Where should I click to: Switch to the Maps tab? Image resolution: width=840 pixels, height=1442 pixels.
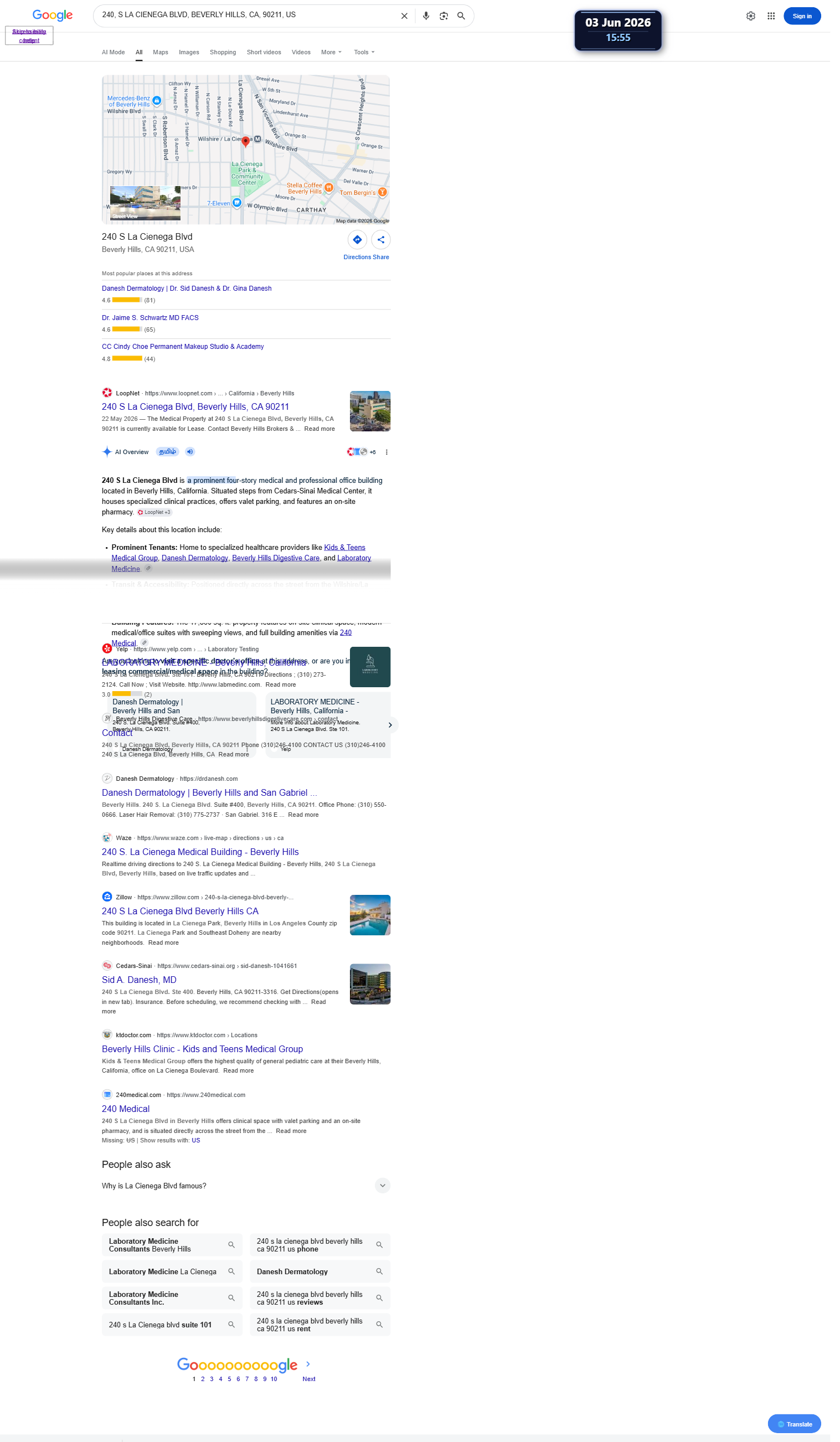point(161,52)
